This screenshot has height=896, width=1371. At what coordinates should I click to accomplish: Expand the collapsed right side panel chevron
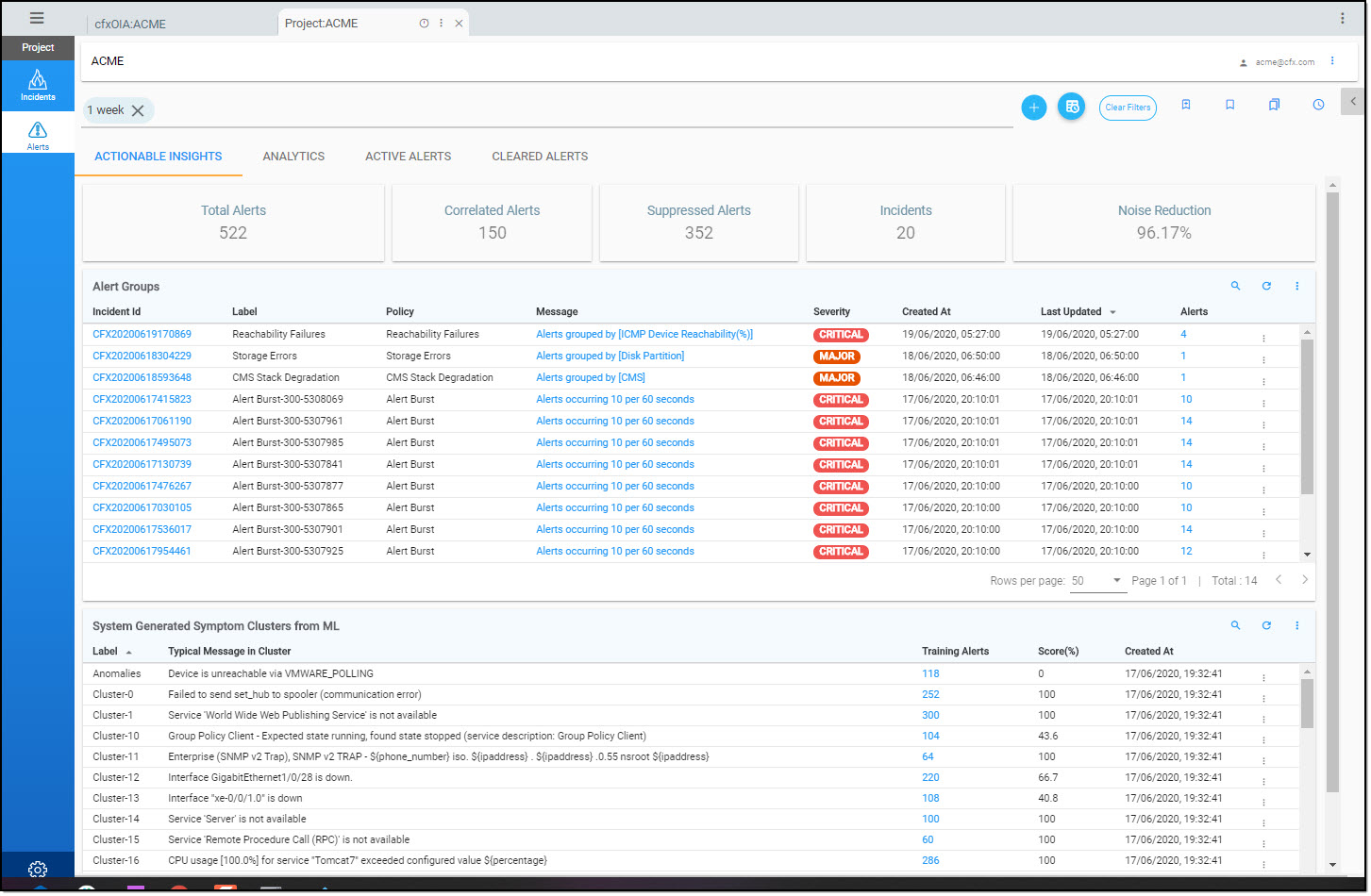(1352, 101)
